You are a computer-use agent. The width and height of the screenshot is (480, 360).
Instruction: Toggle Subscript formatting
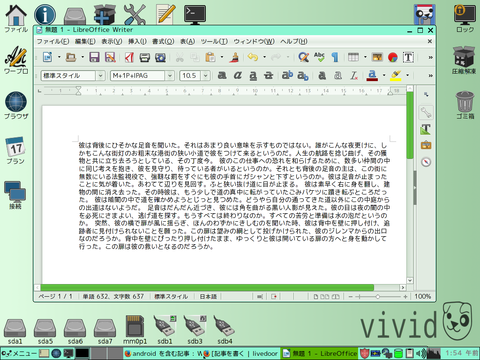click(303, 76)
